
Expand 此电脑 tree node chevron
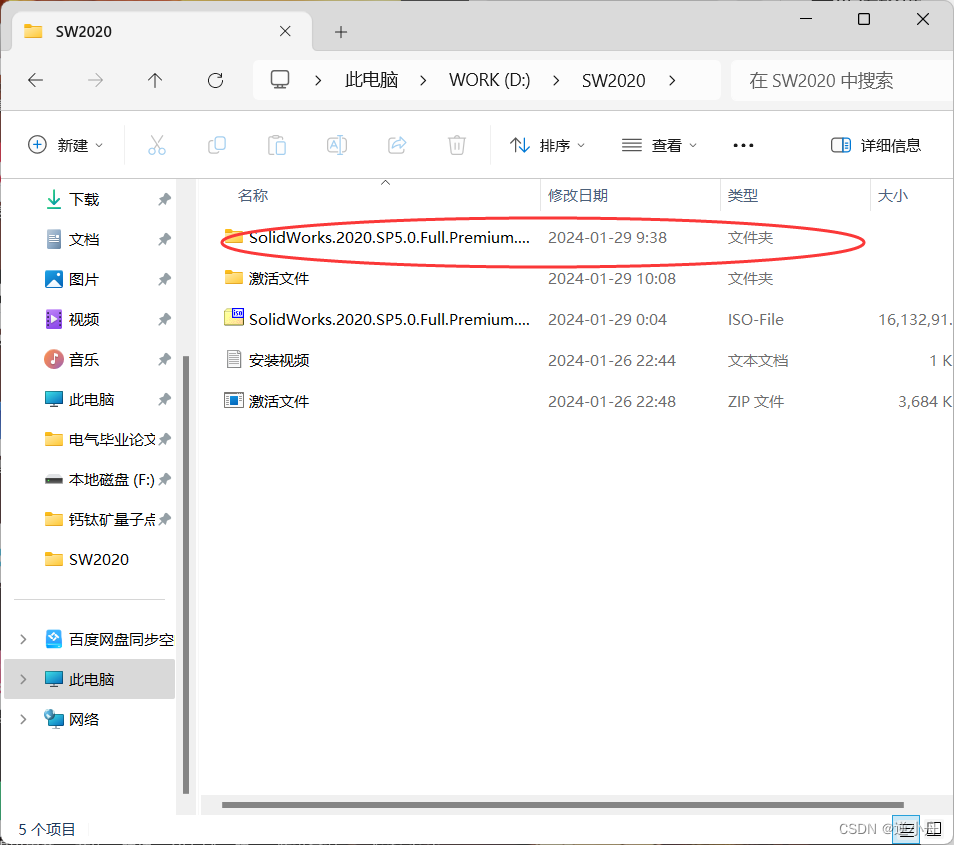coord(23,680)
